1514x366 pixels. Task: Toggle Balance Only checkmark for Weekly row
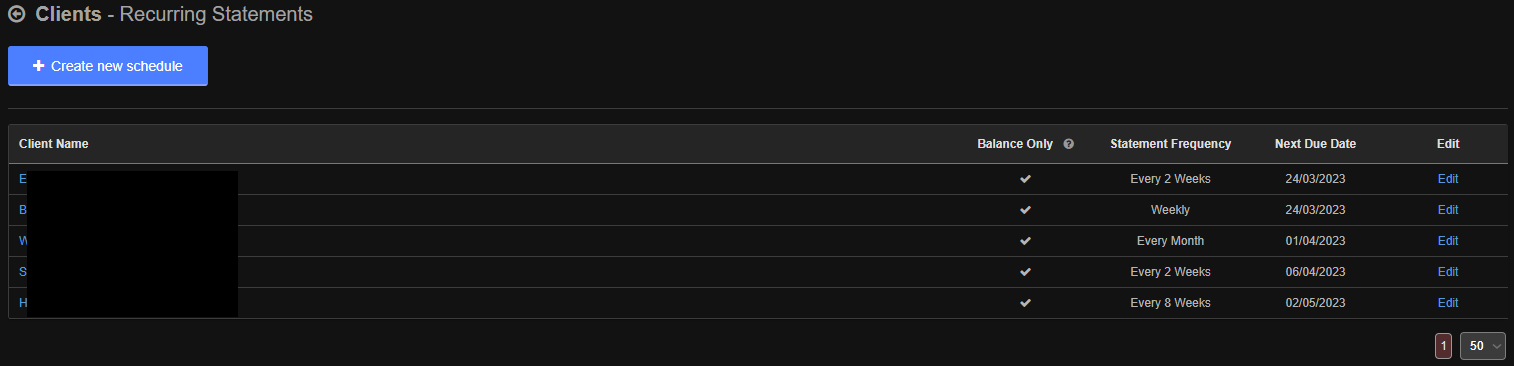tap(1025, 210)
